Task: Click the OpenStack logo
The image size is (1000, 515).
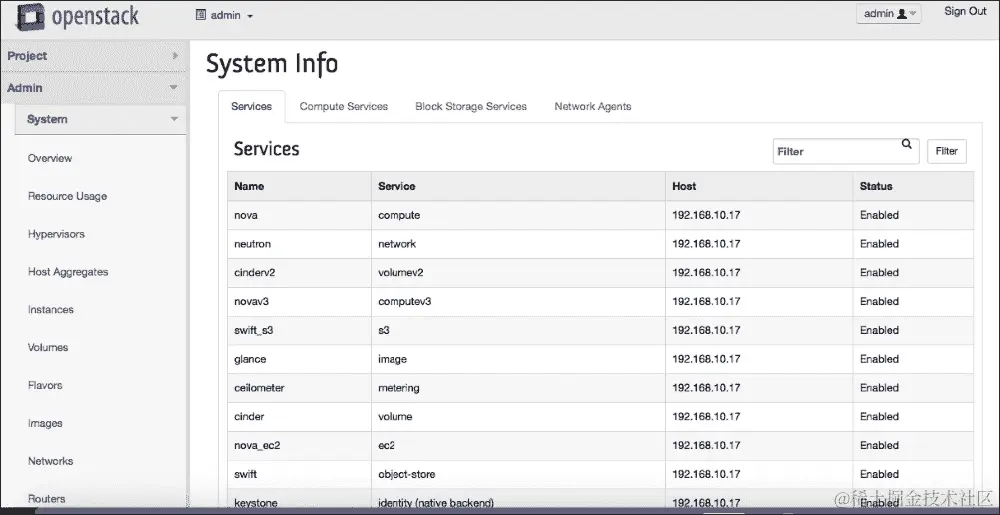Action: pyautogui.click(x=77, y=17)
